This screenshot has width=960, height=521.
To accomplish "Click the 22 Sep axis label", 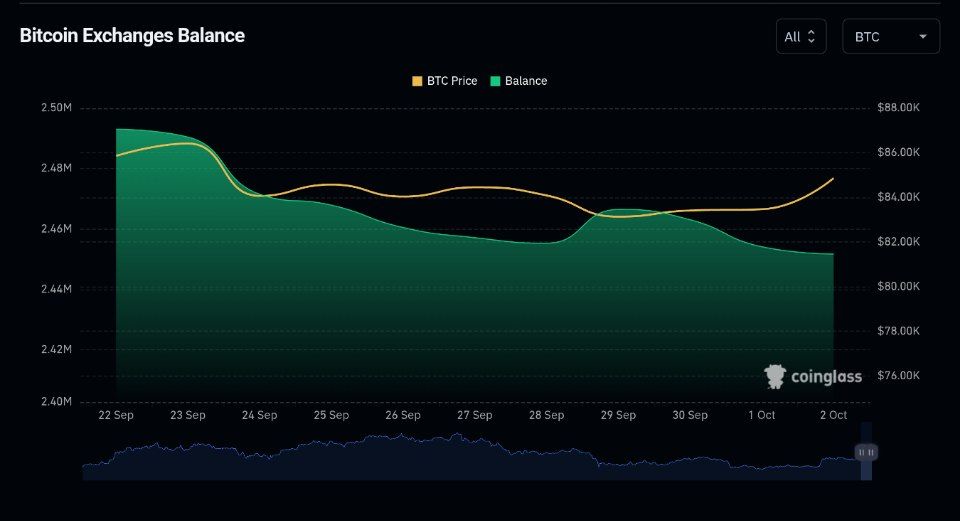I will [x=116, y=415].
